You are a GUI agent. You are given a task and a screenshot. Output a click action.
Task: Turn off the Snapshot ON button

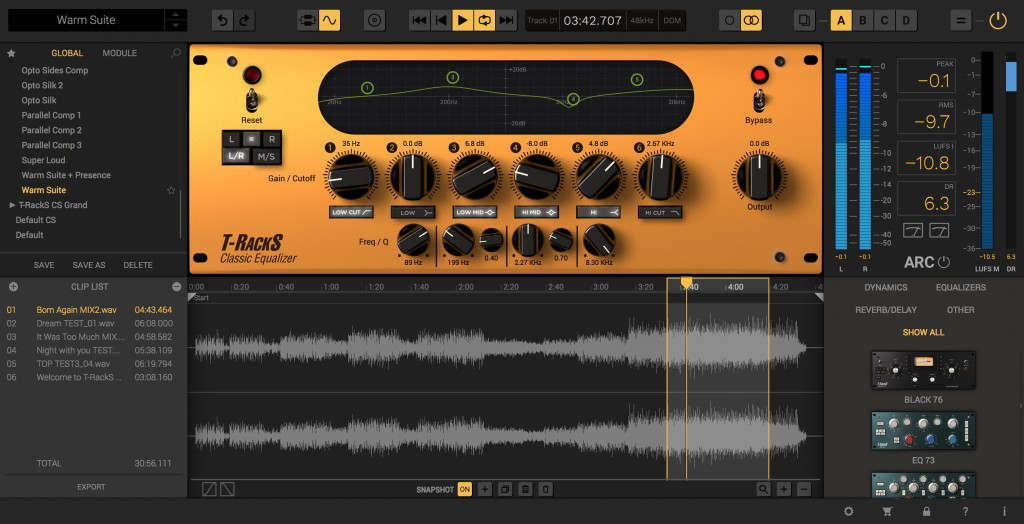(x=464, y=489)
